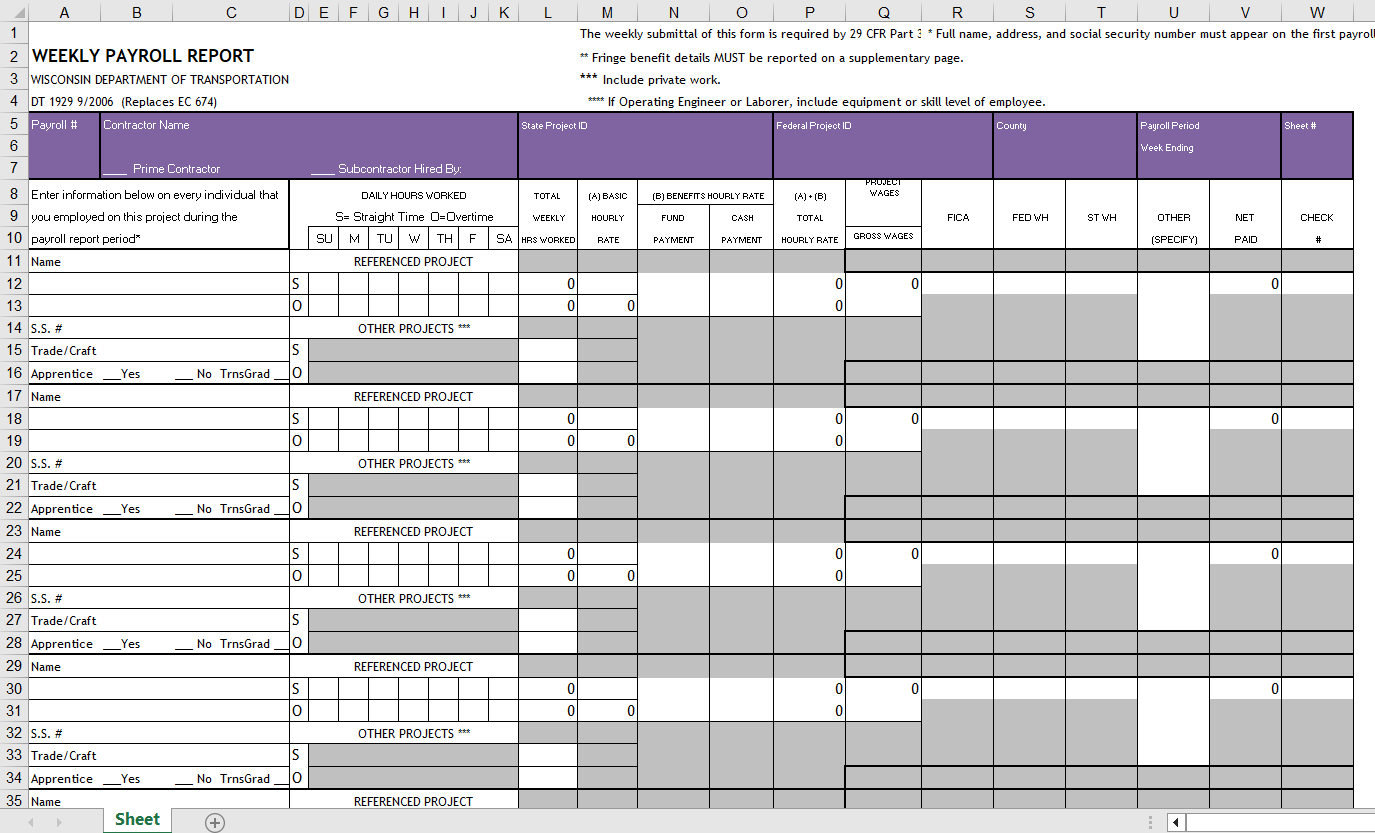Click the 'DAILY HOURS WORKED' heading
1375x833 pixels.
pyautogui.click(x=414, y=195)
